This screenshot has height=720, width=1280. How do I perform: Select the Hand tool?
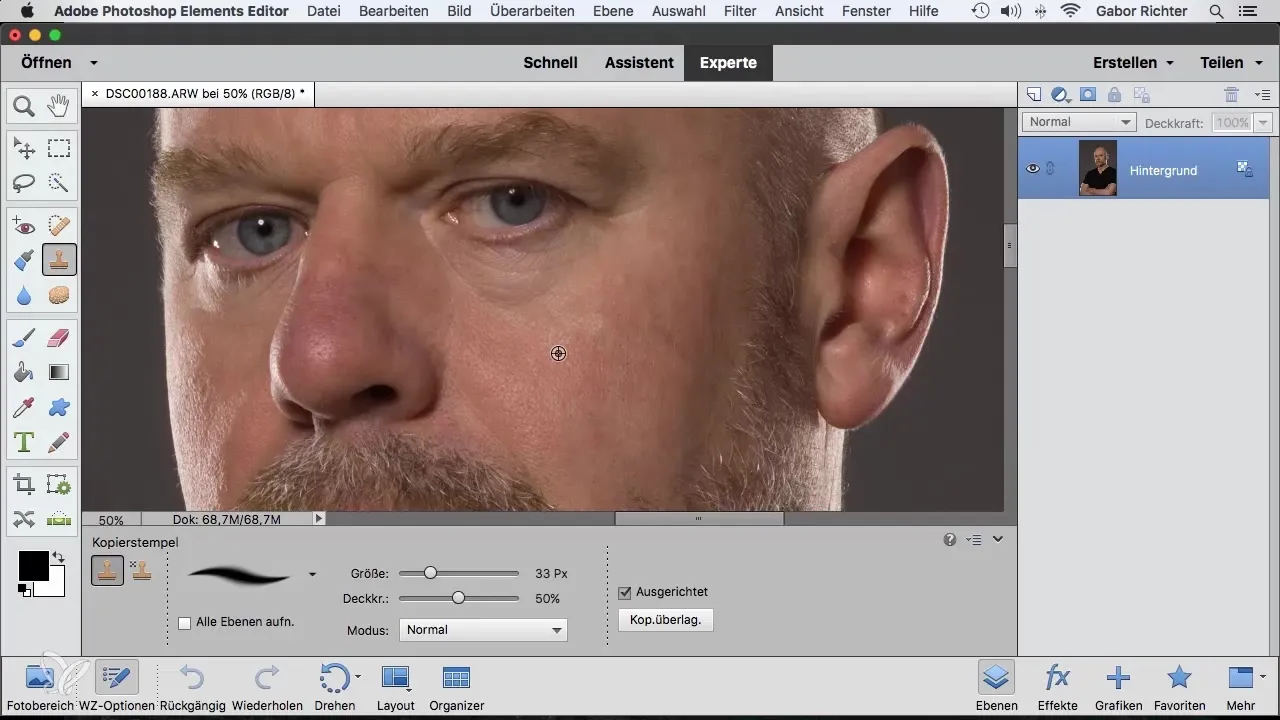tap(59, 105)
